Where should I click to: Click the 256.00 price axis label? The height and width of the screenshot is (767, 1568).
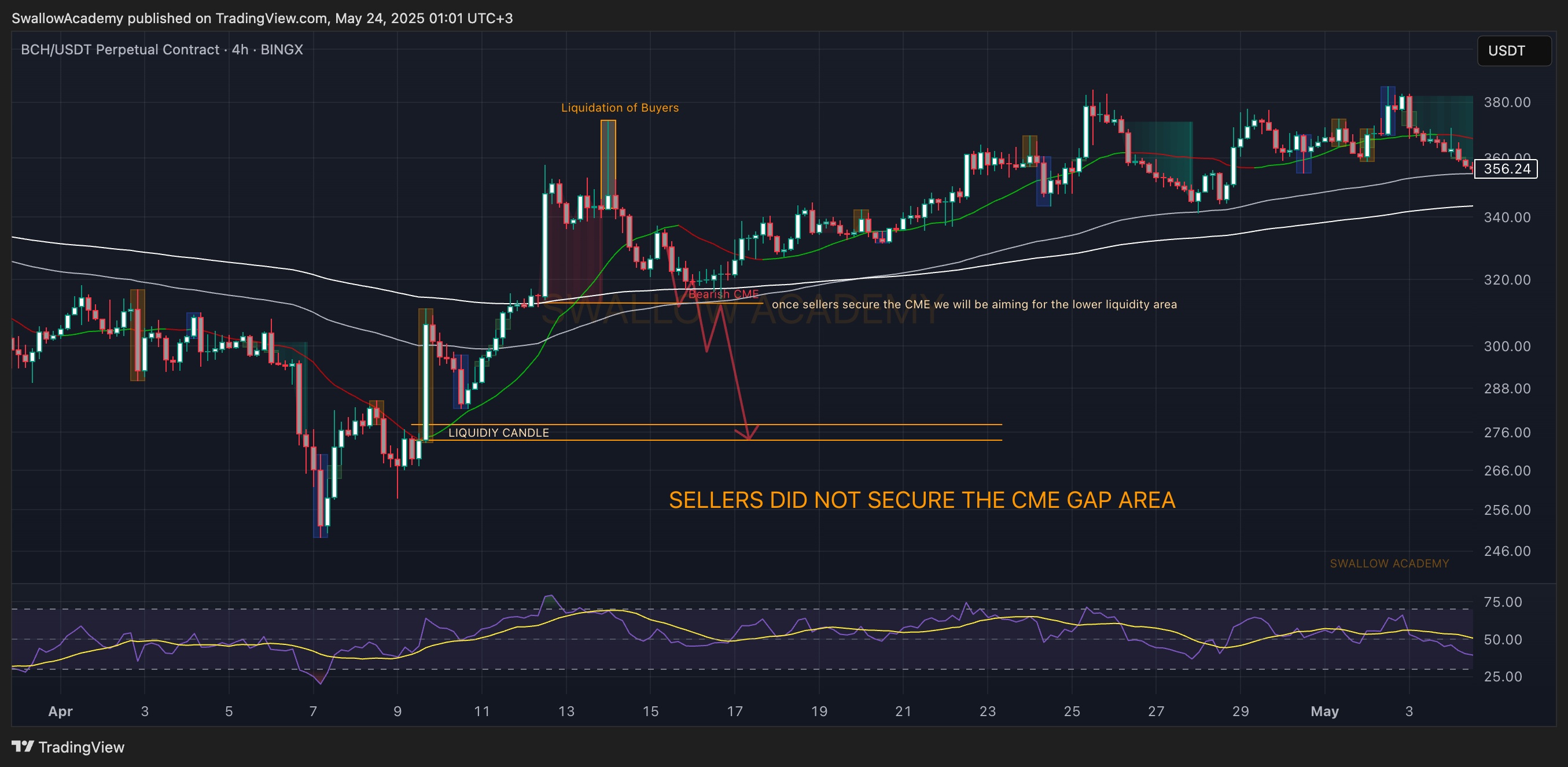click(x=1507, y=510)
